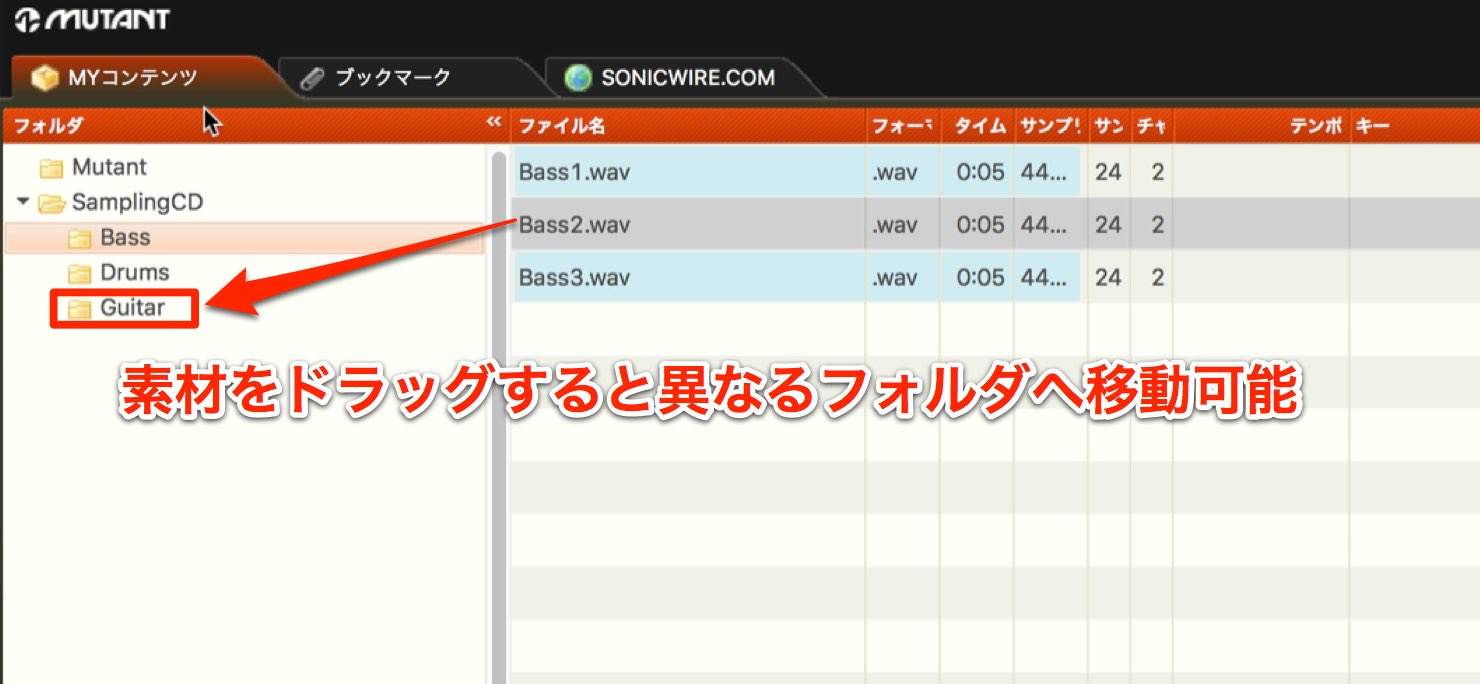Sort by サンプリング rate column header
The height and width of the screenshot is (684, 1480).
[1051, 125]
